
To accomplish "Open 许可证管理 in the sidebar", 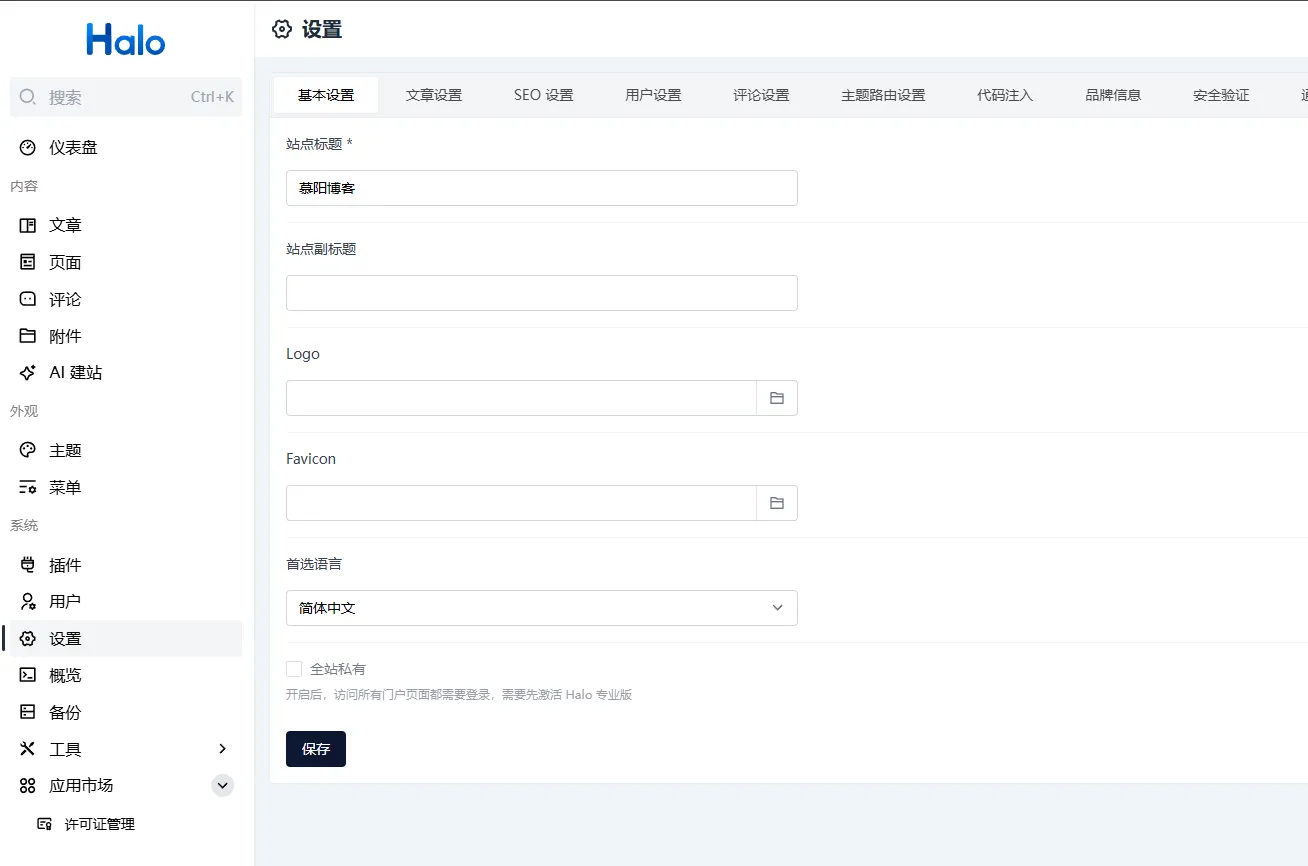I will coord(99,824).
